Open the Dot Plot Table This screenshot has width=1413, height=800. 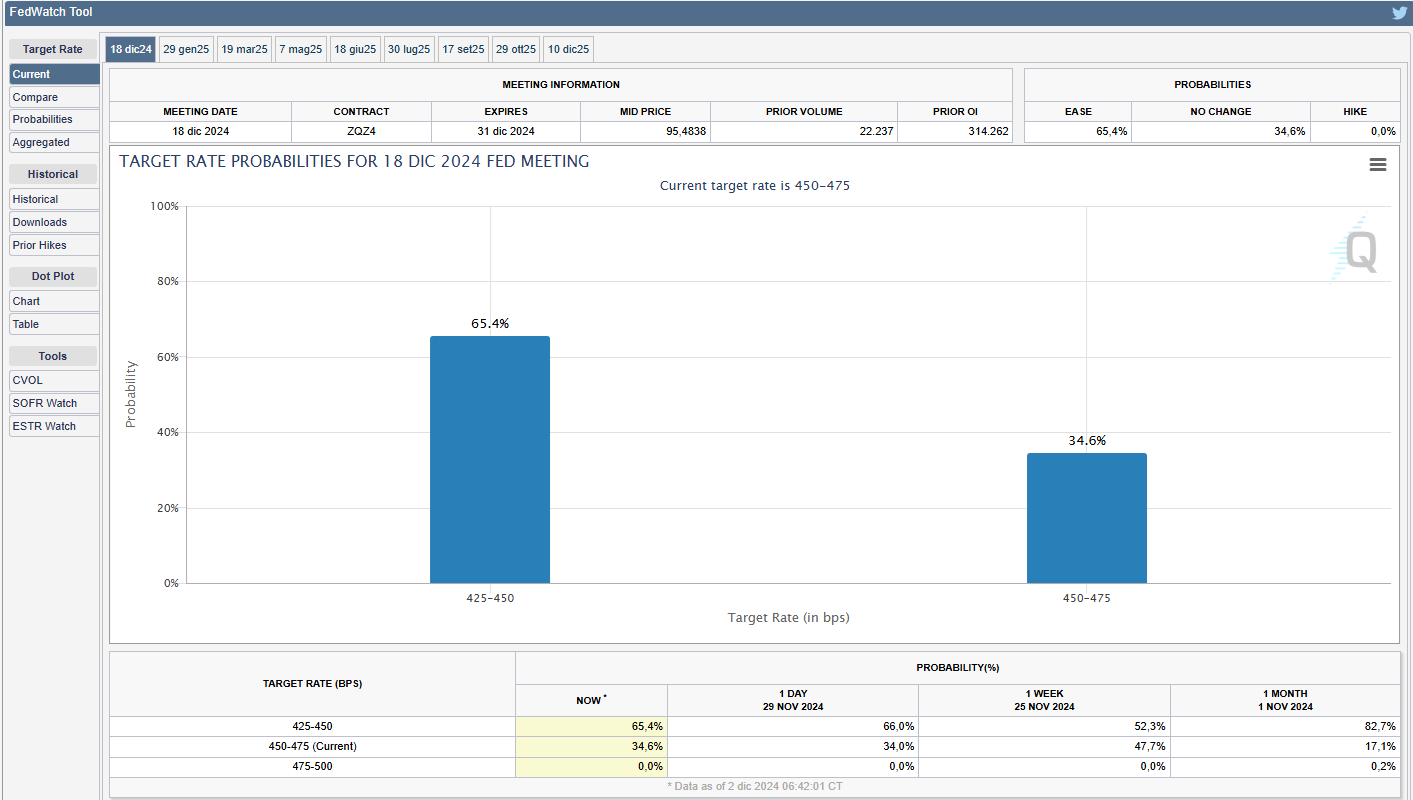(x=54, y=324)
